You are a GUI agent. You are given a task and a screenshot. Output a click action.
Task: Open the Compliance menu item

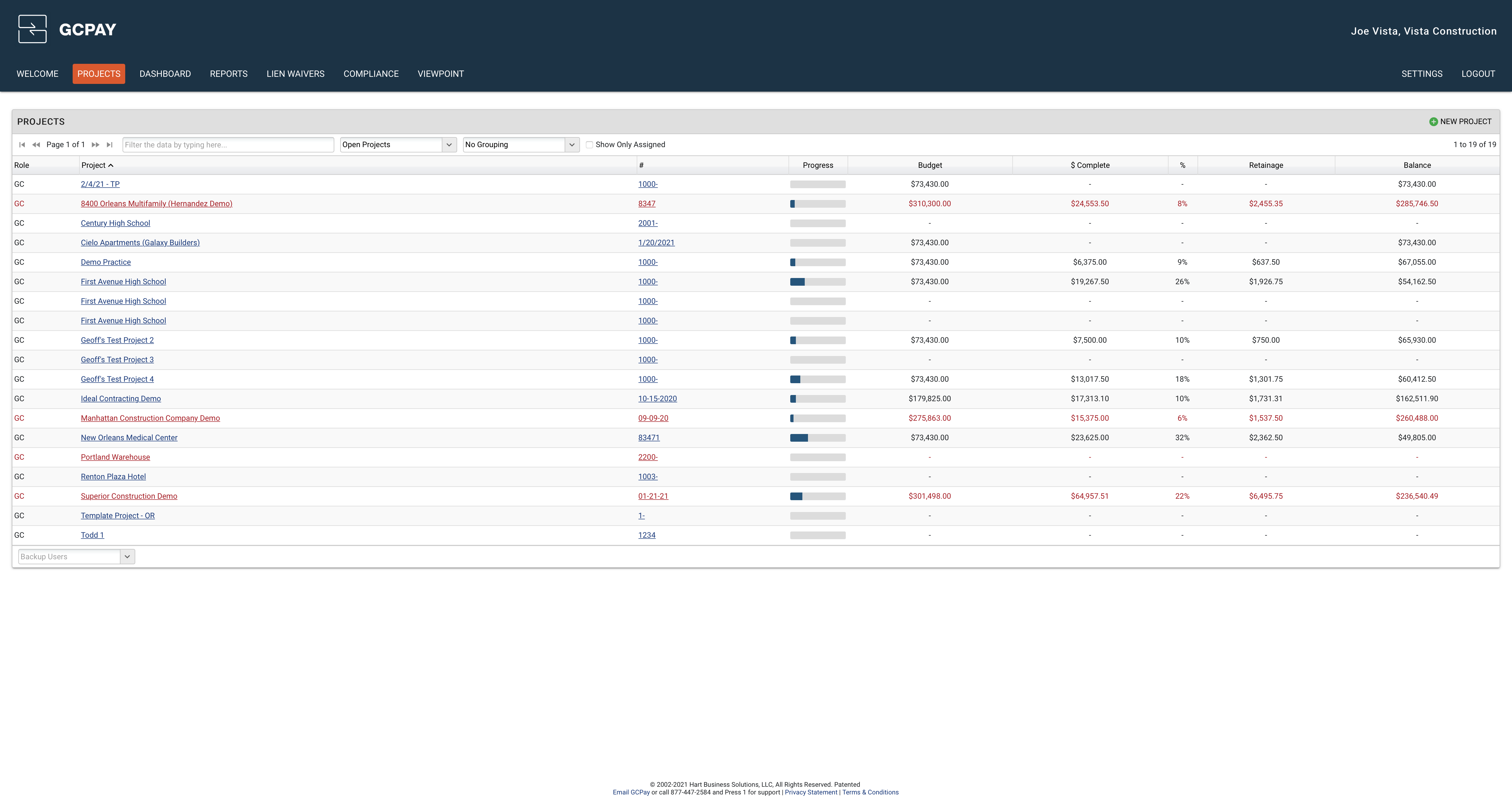point(371,74)
